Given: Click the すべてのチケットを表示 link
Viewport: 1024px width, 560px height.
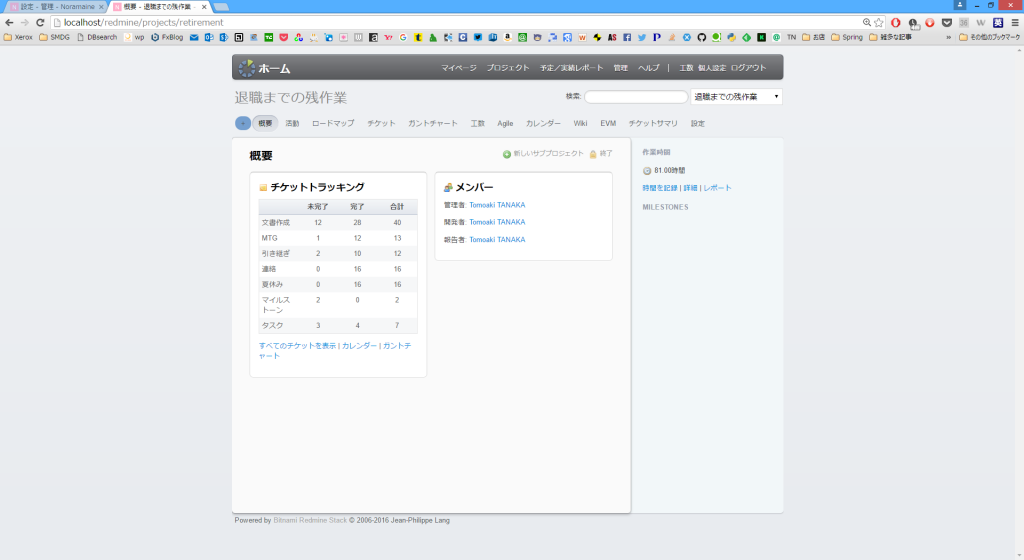Looking at the screenshot, I should pyautogui.click(x=297, y=345).
